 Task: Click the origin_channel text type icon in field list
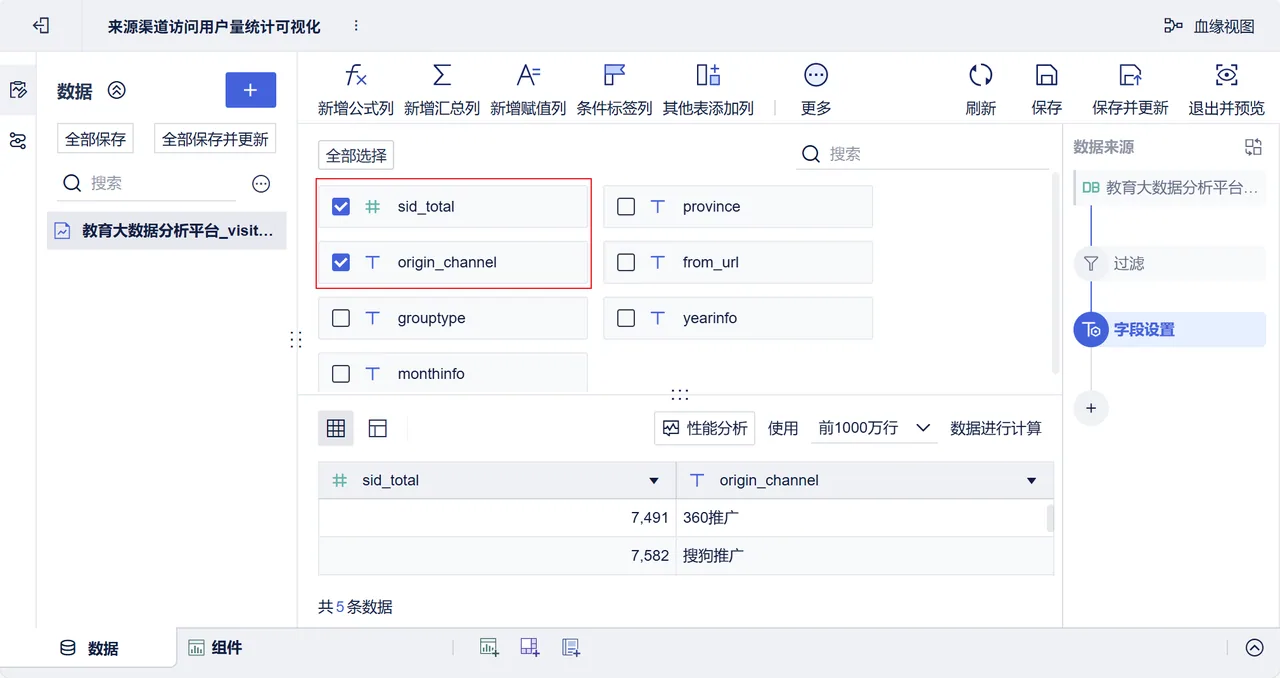372,263
